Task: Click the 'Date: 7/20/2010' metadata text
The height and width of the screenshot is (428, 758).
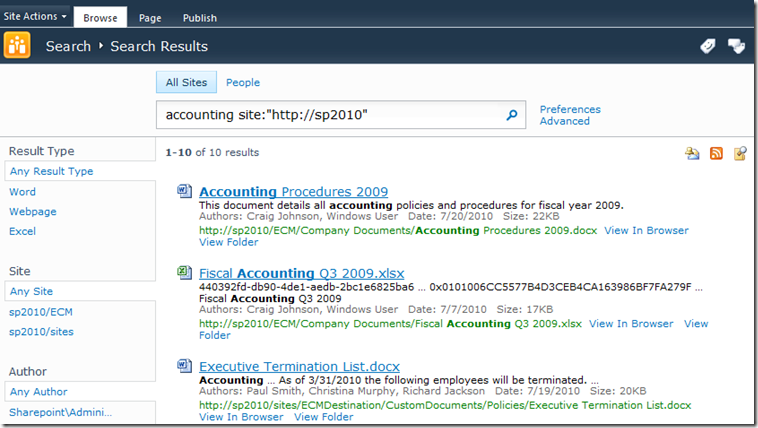Action: (x=451, y=216)
